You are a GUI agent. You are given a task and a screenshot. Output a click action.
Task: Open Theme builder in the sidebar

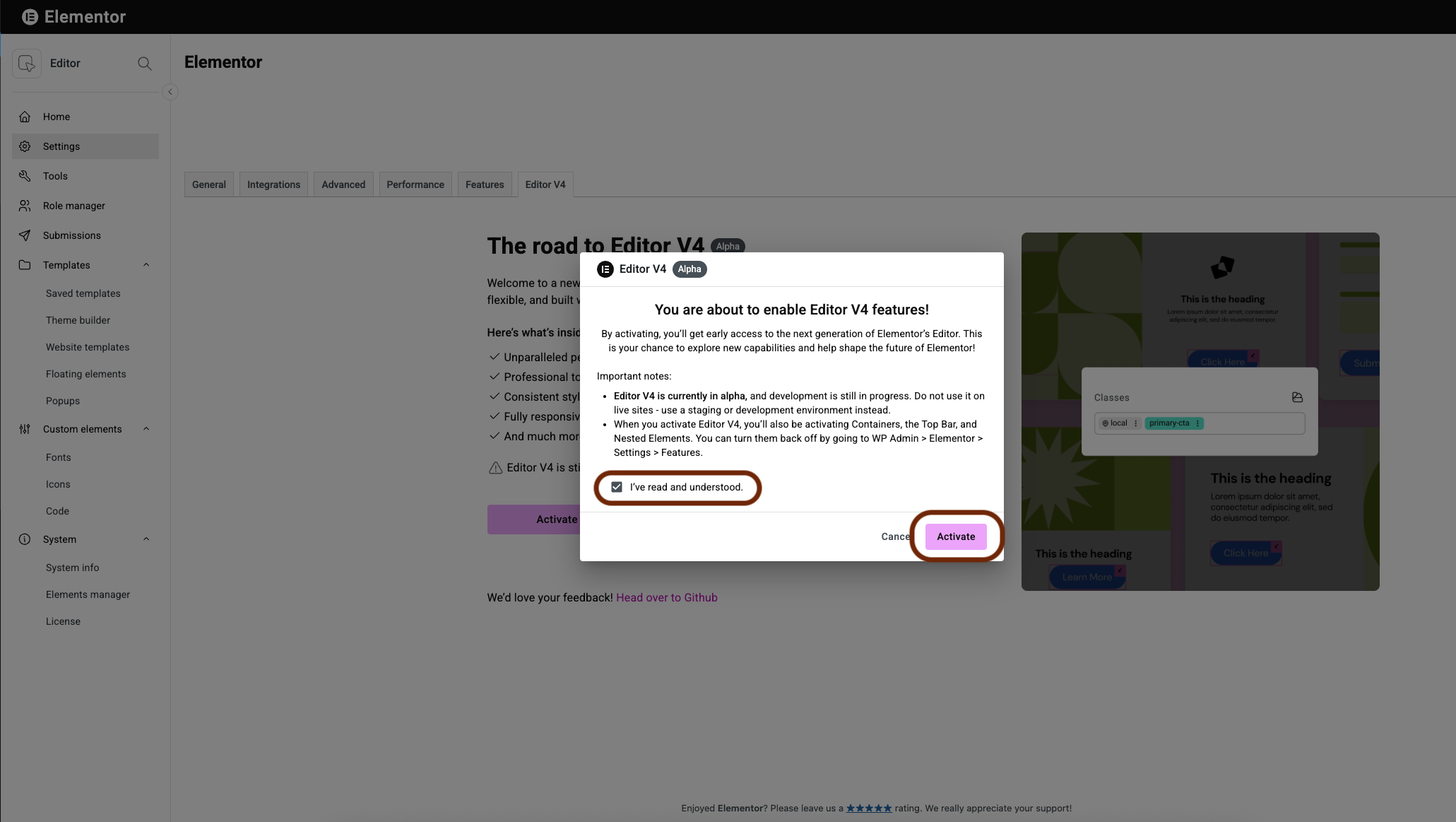click(78, 320)
